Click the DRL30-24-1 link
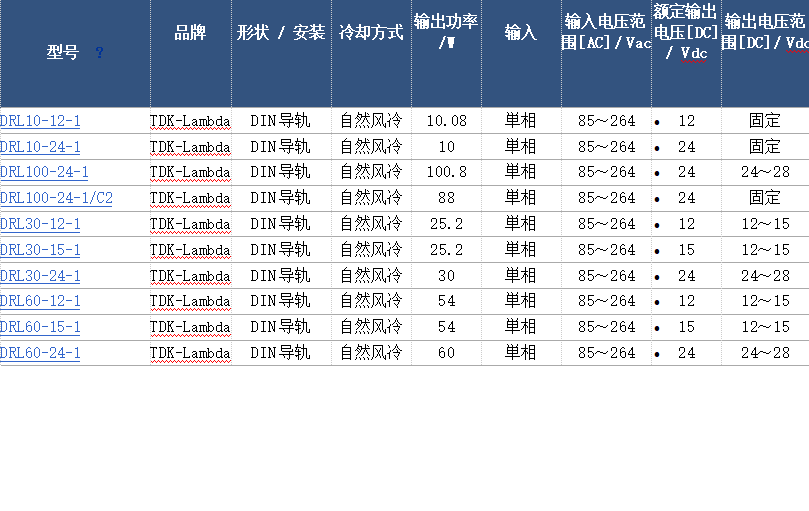 [41, 276]
